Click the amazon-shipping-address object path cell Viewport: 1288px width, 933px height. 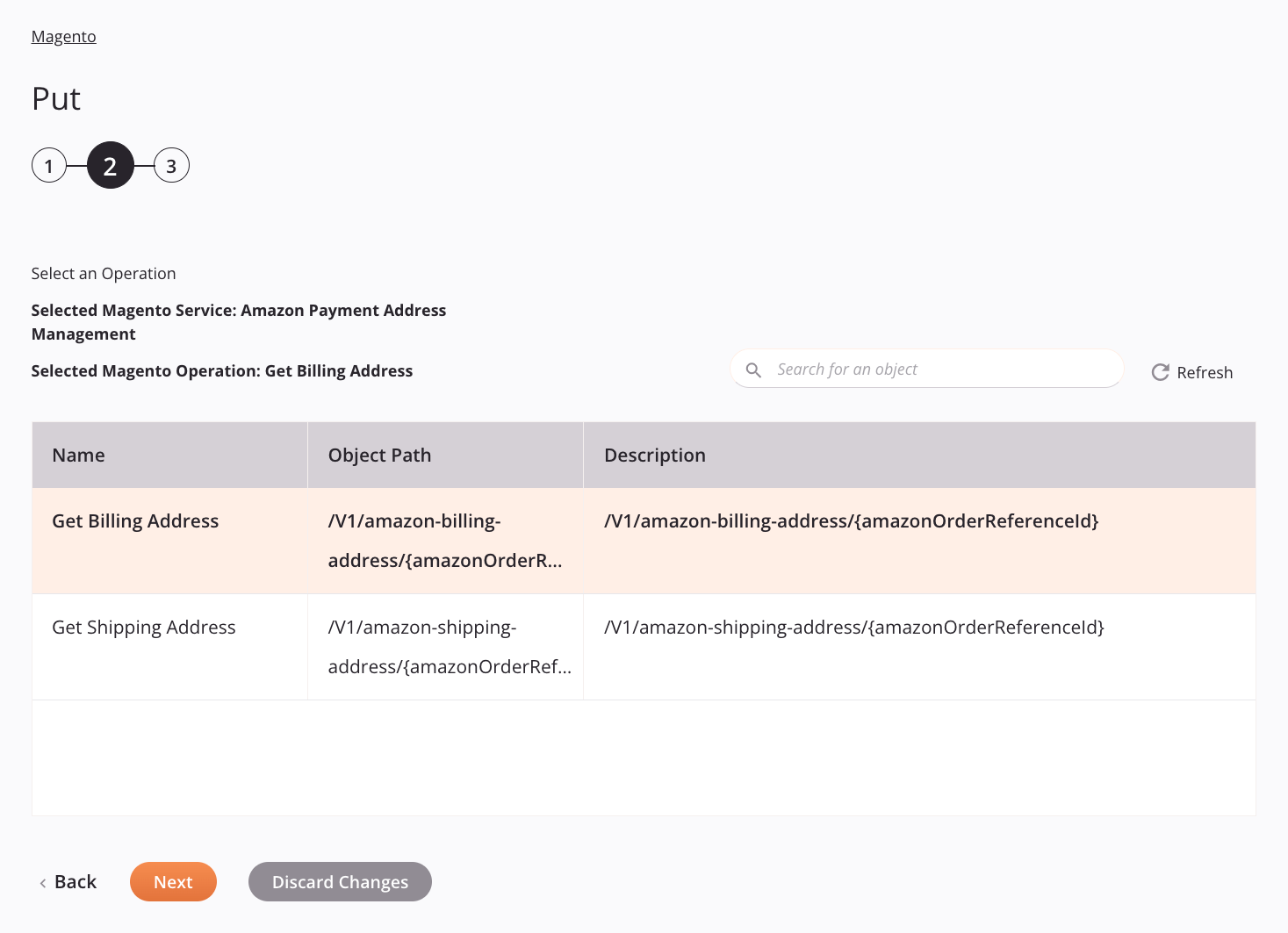click(x=445, y=647)
